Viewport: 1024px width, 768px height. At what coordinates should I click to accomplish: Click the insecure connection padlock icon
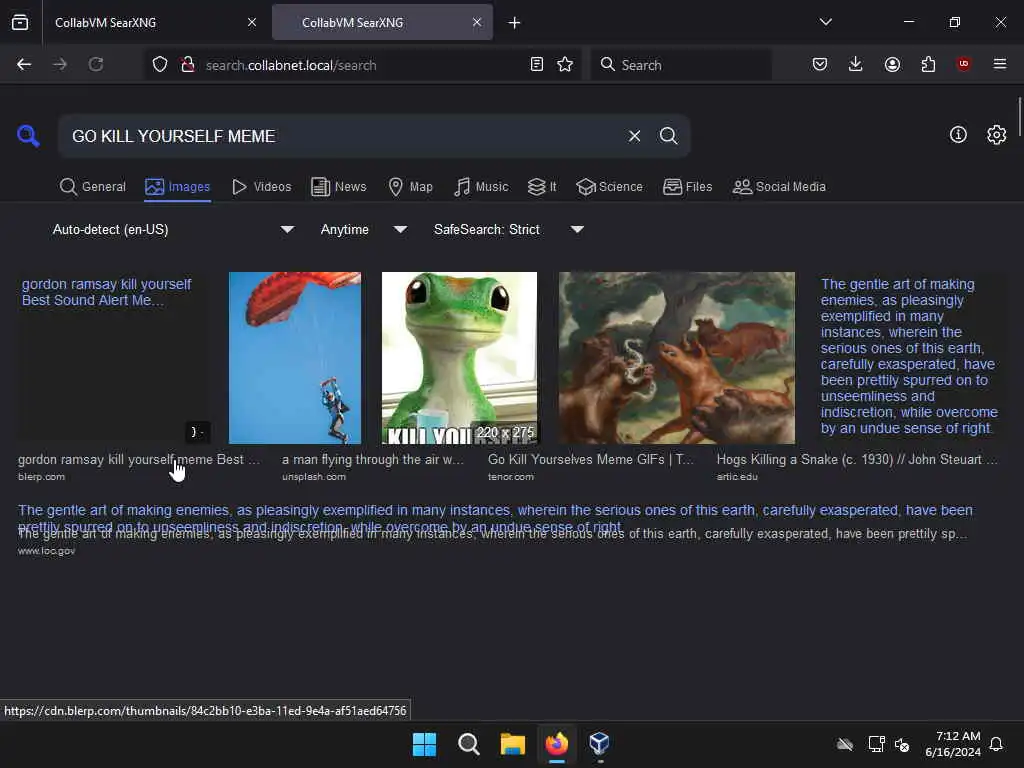click(188, 64)
